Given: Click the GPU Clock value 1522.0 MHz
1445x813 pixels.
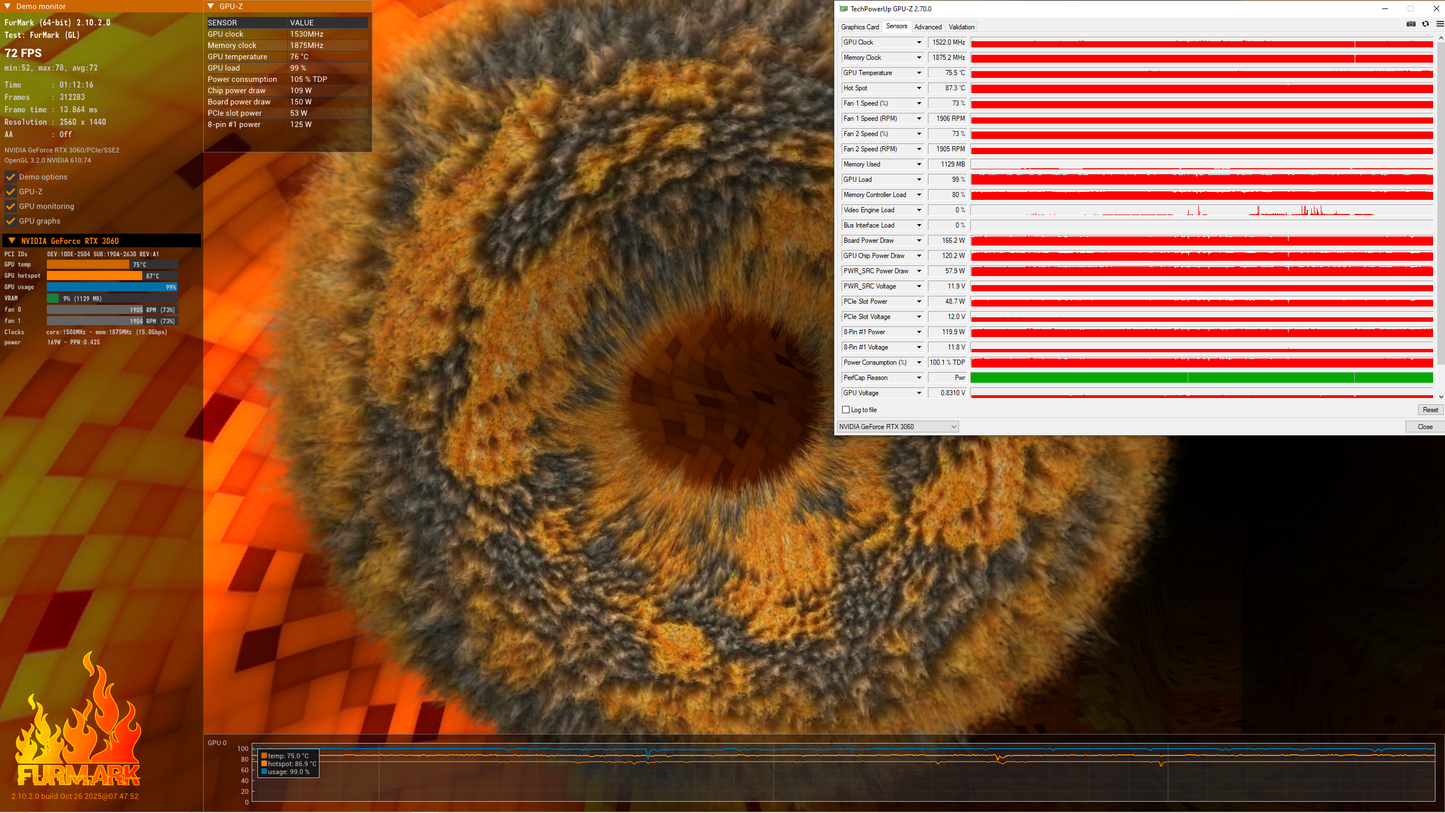Looking at the screenshot, I should [947, 43].
